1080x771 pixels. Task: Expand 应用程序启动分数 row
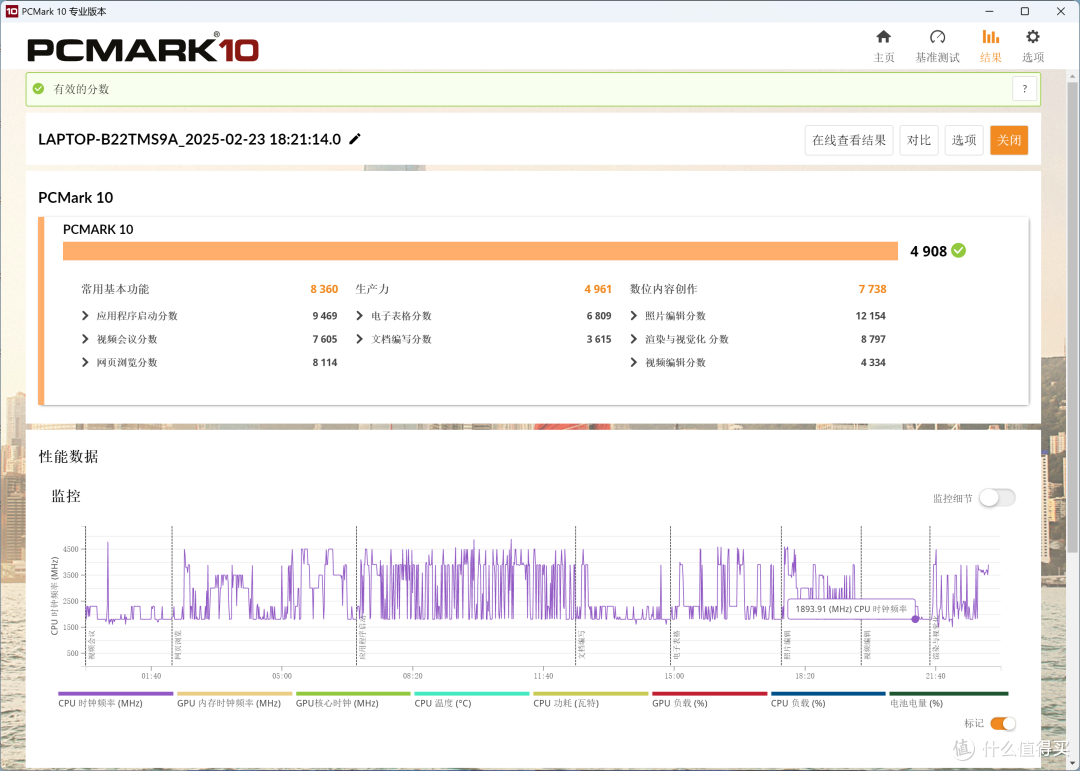click(85, 316)
